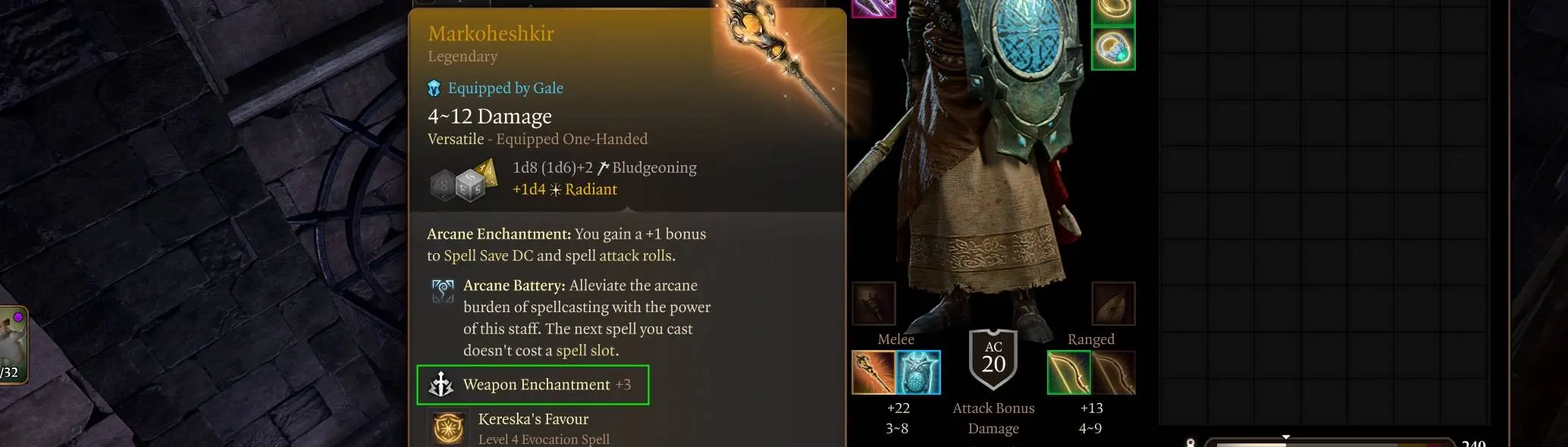Select the teal shield off-hand slot
The height and width of the screenshot is (447, 1568).
pos(918,372)
